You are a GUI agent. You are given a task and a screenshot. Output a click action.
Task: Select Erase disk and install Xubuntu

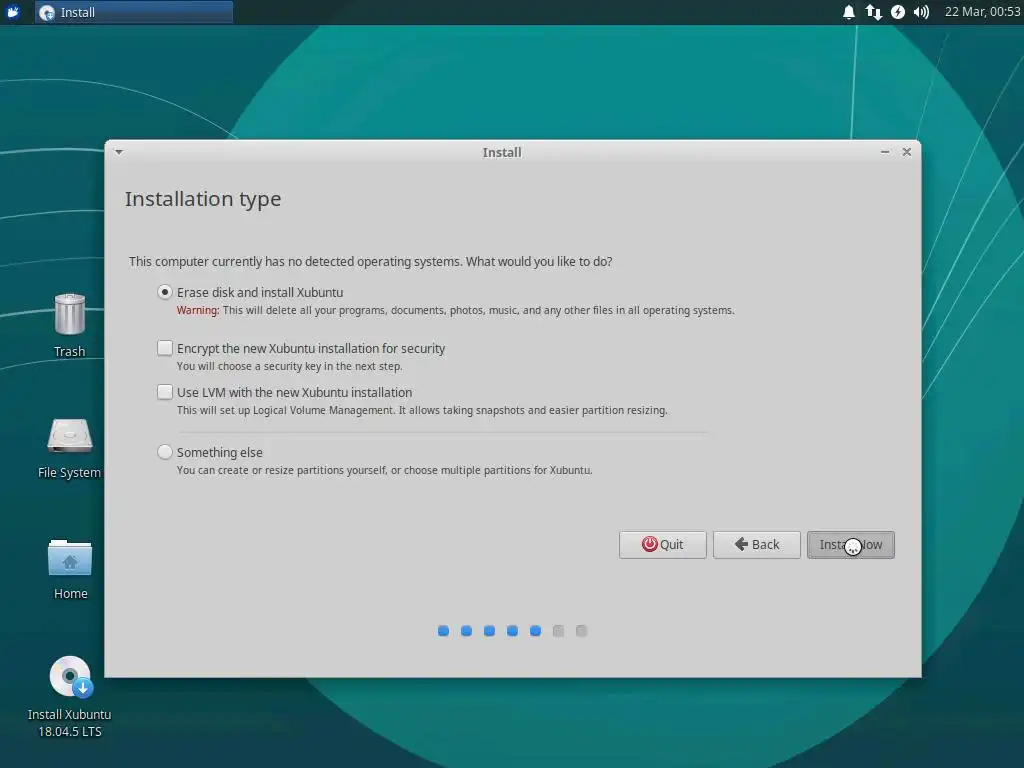pyautogui.click(x=165, y=292)
